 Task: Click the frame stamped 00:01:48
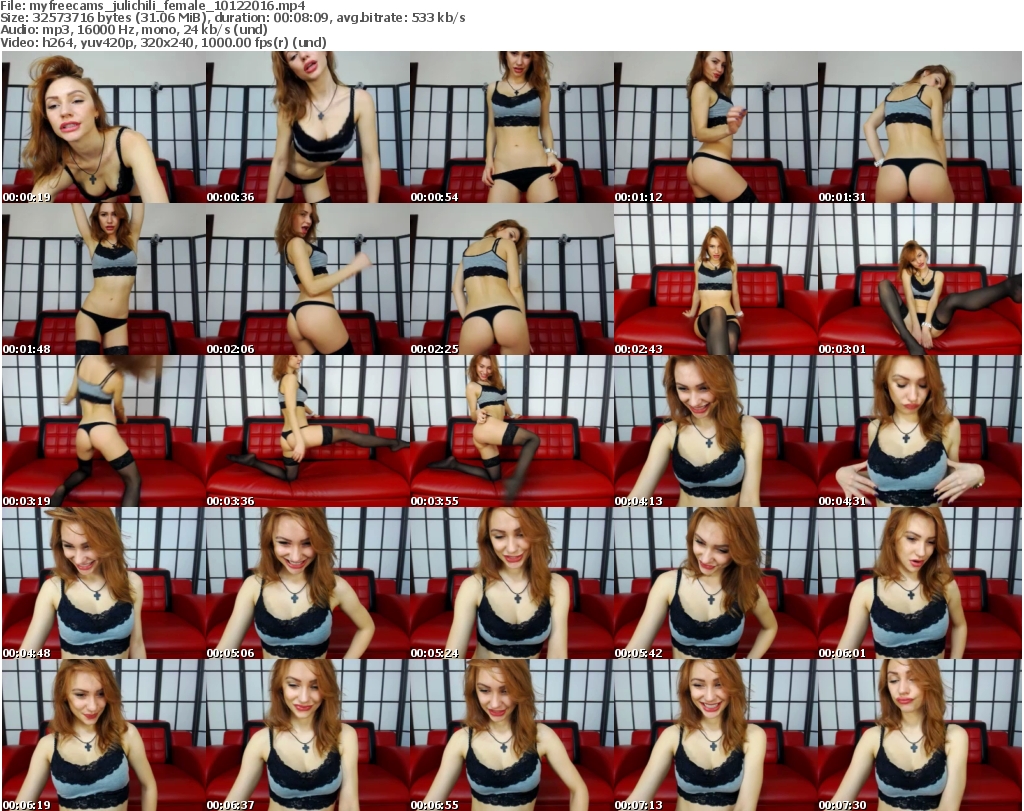103,279
